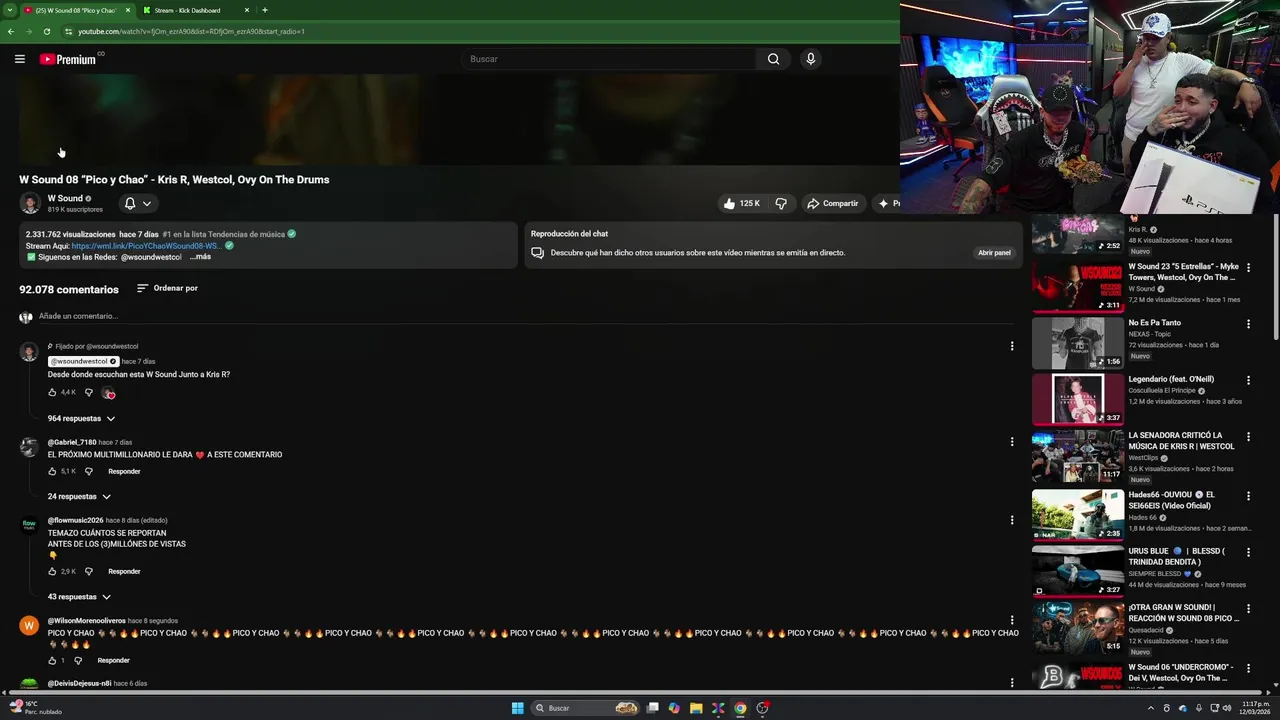Dislike flowmusic2026's comment

[x=88, y=571]
